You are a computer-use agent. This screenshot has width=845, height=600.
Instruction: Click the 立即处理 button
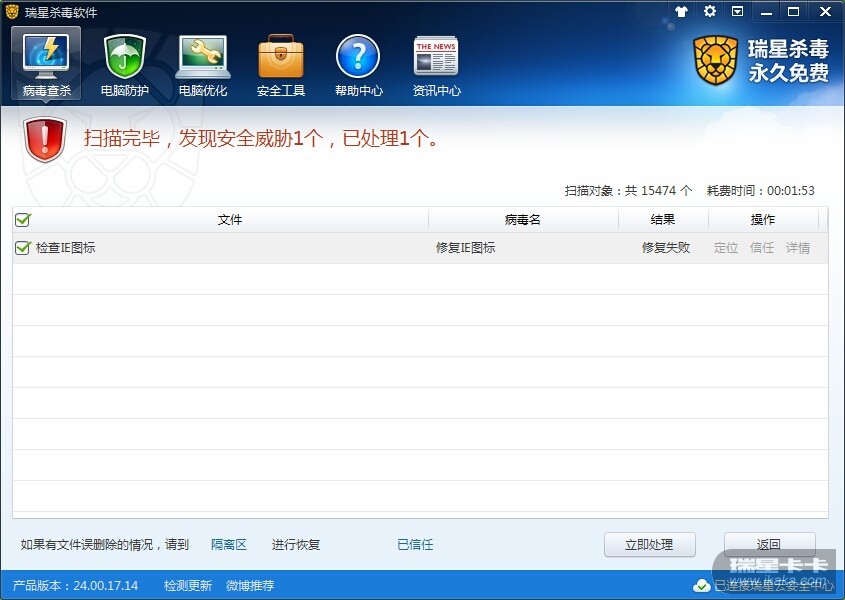click(x=649, y=544)
